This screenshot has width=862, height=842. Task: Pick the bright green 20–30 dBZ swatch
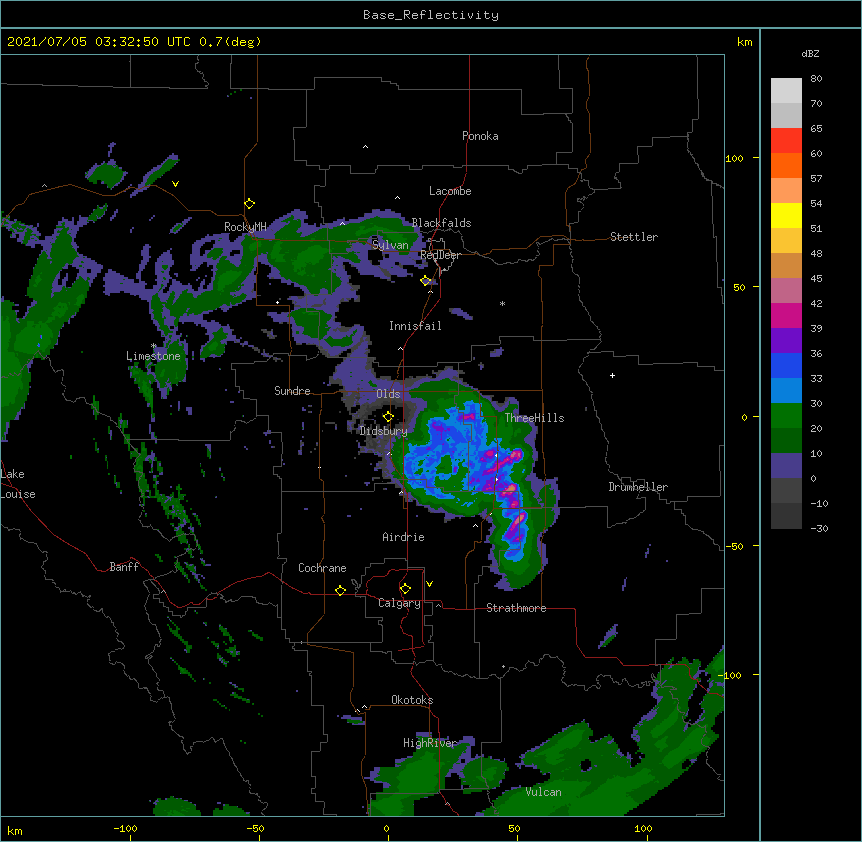pyautogui.click(x=786, y=416)
